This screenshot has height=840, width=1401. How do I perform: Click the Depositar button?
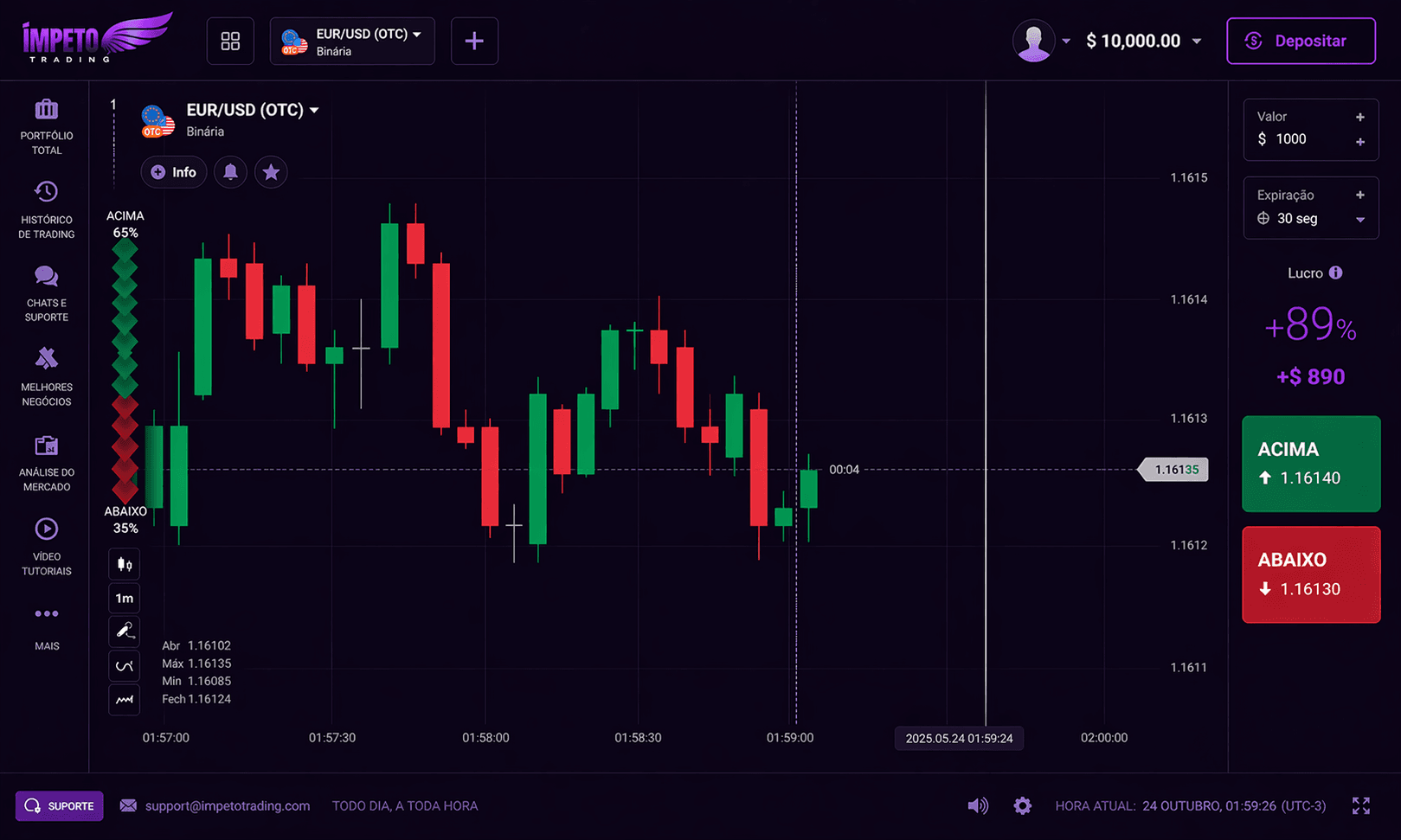[1301, 41]
